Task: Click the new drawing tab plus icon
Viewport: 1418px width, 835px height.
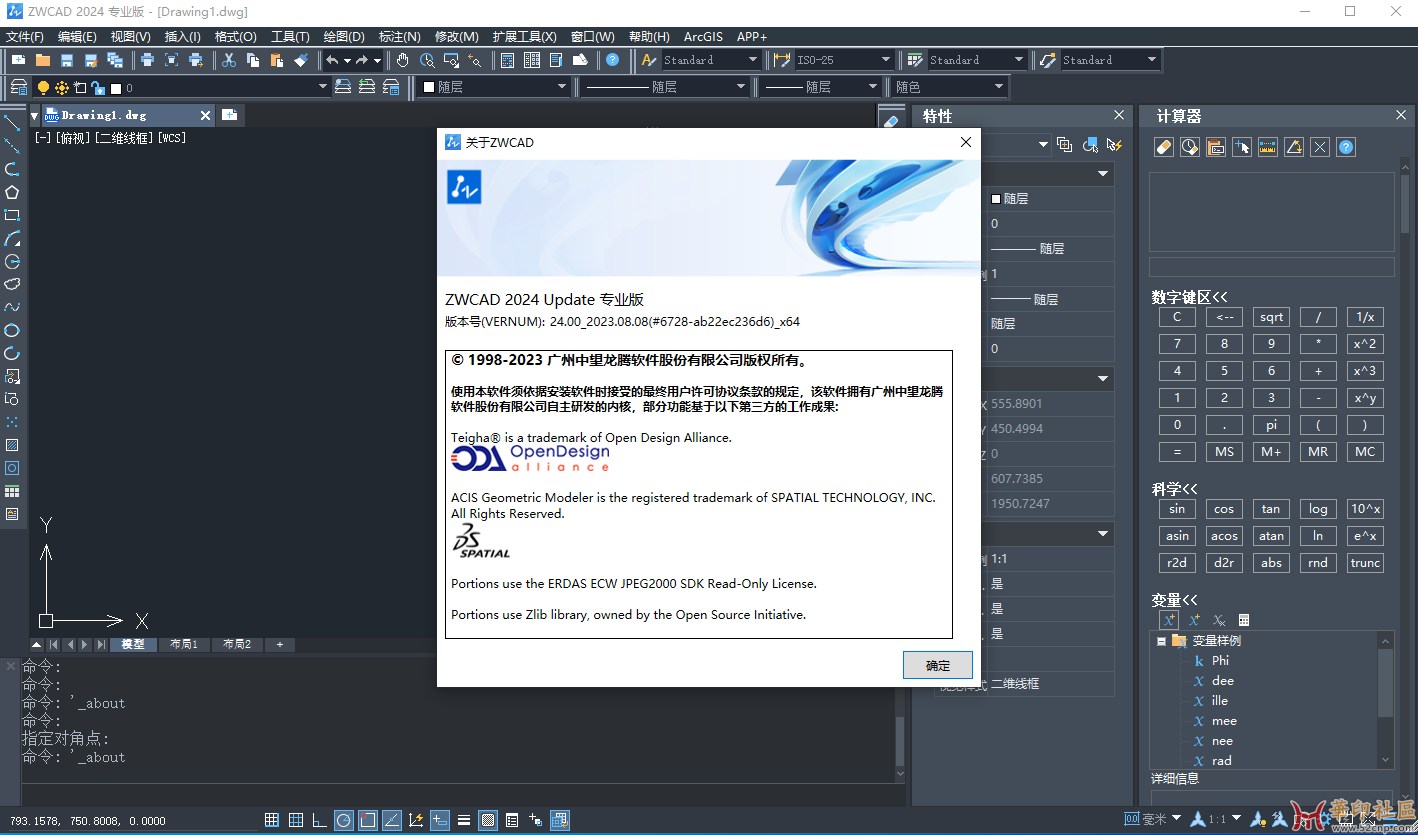Action: coord(229,115)
